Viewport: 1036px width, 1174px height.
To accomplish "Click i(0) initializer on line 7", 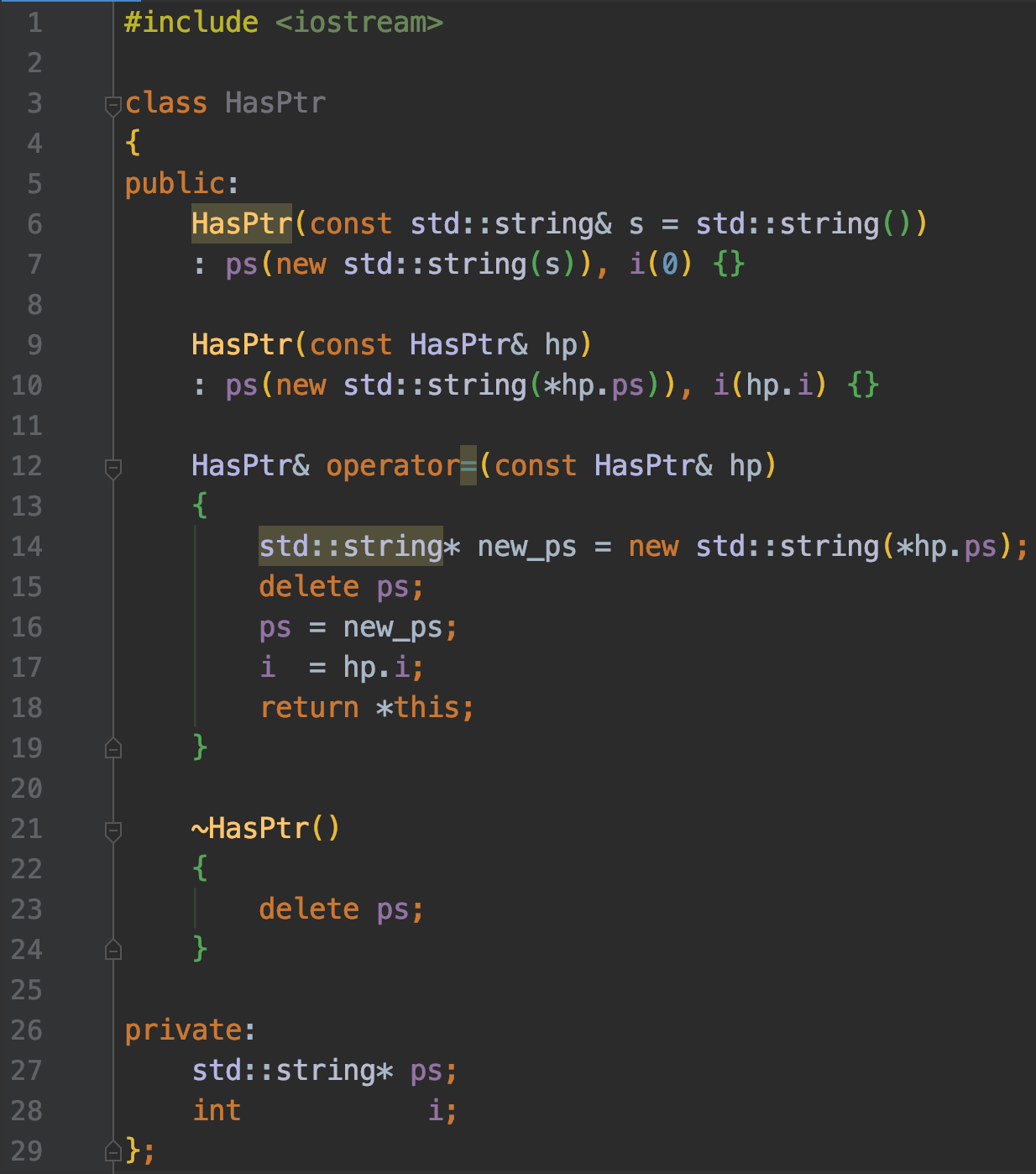I will pos(662,265).
